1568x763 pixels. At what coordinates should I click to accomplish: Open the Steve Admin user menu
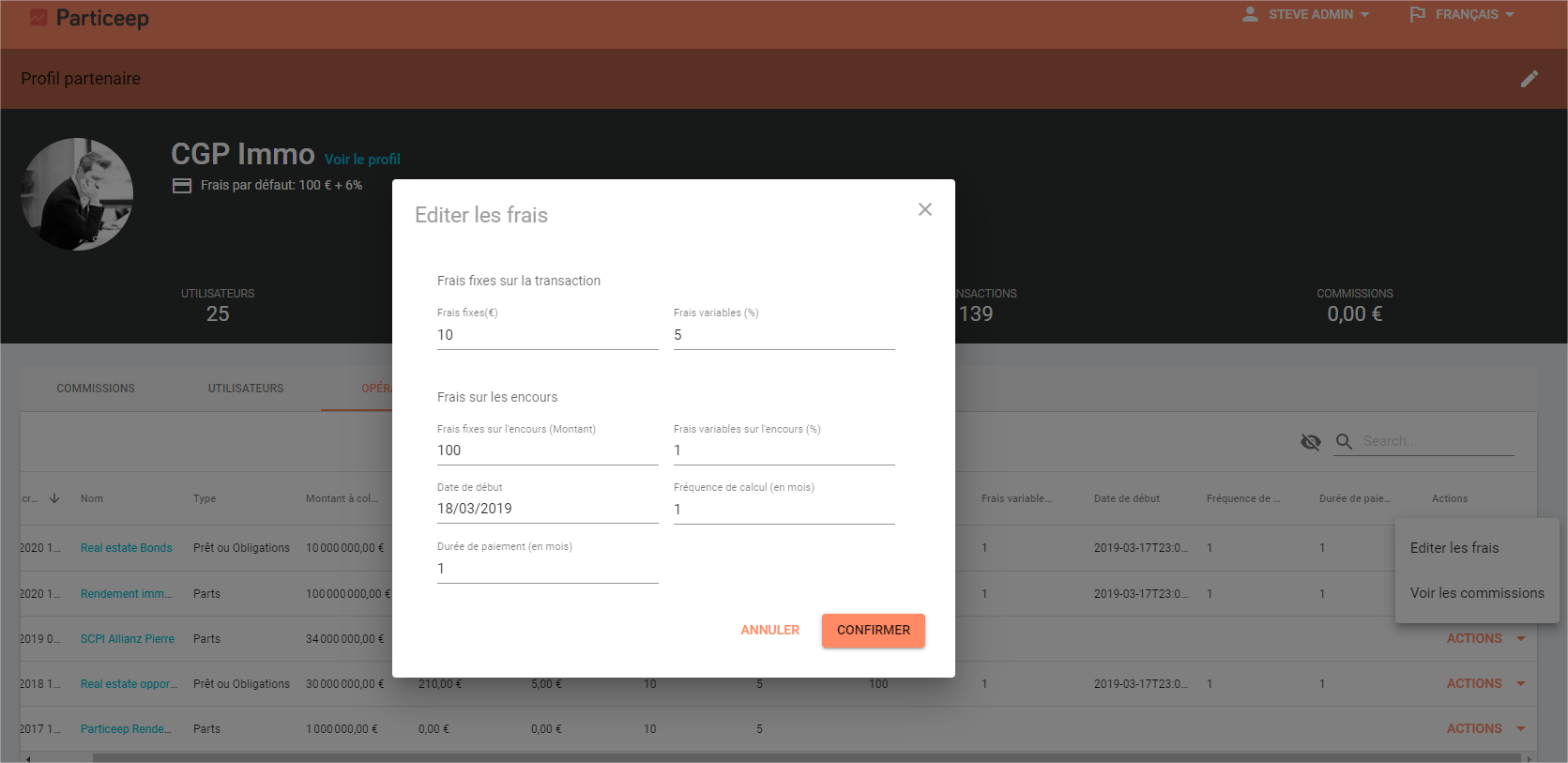coord(1305,15)
